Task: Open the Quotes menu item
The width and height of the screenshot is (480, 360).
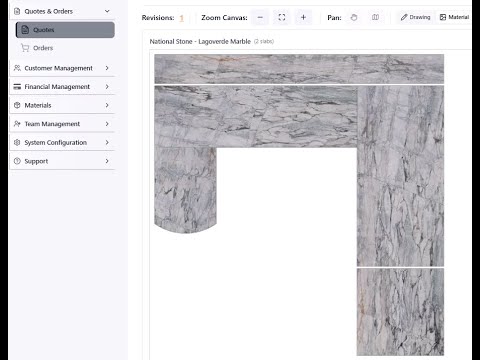Action: [x=65, y=30]
